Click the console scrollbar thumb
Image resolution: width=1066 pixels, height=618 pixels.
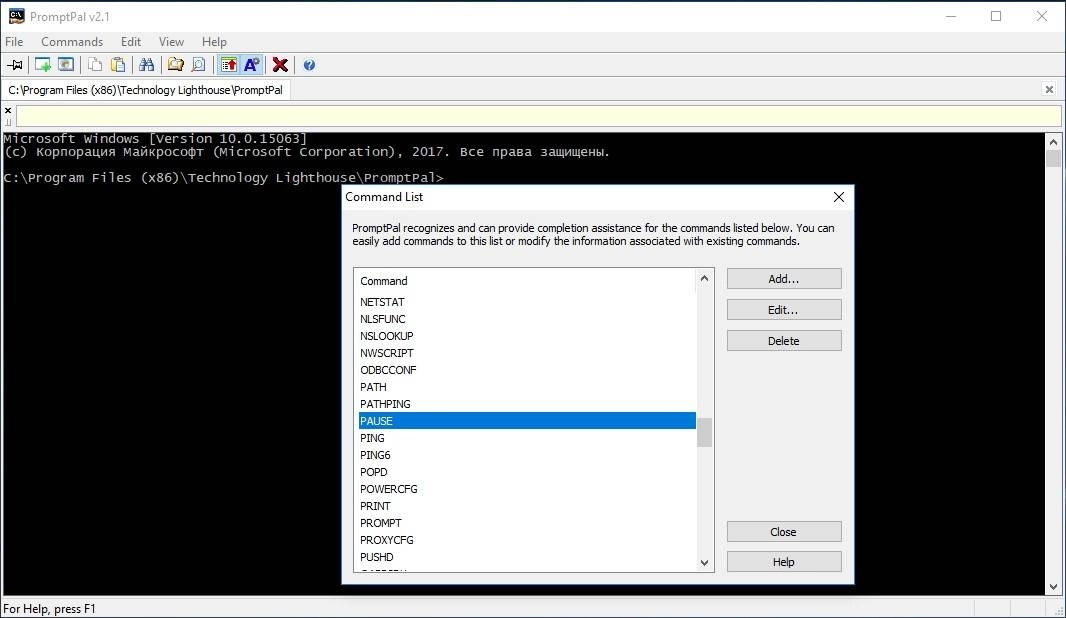tap(1053, 158)
